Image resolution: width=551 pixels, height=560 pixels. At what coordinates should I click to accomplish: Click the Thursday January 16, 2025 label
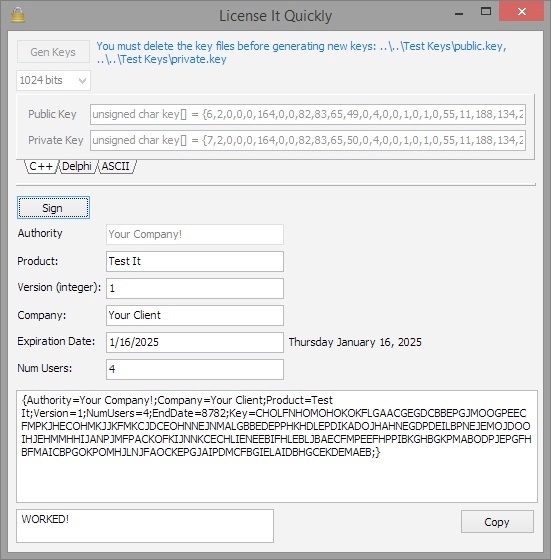click(x=355, y=342)
